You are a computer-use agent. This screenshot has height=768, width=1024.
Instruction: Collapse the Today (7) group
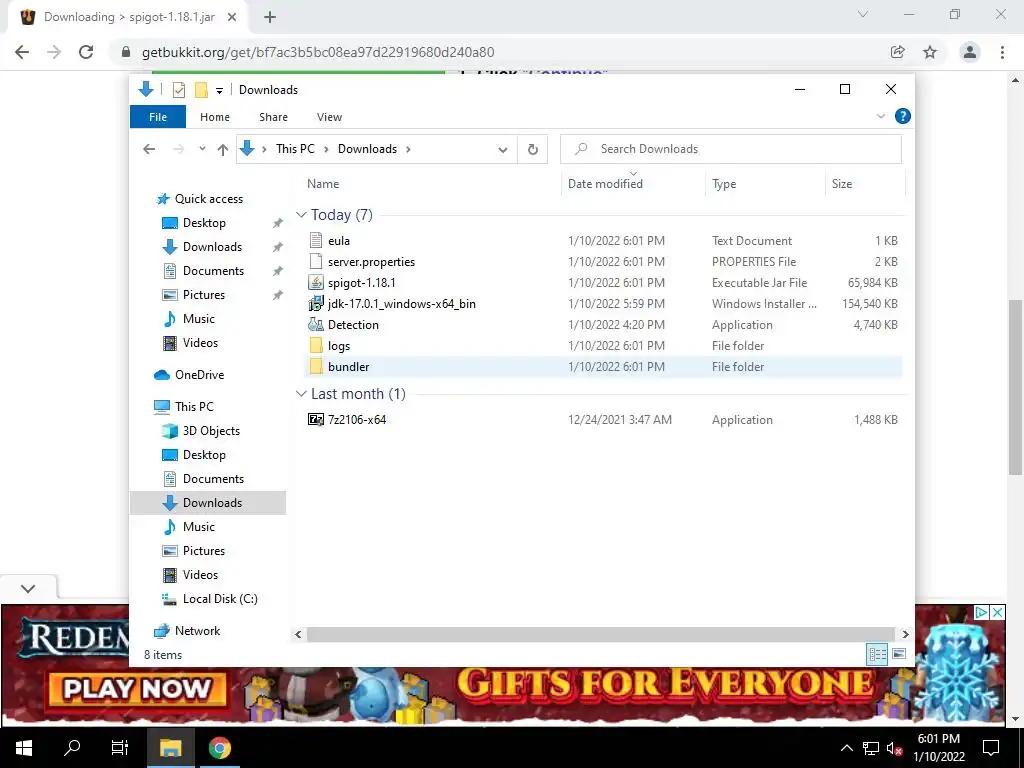click(301, 215)
